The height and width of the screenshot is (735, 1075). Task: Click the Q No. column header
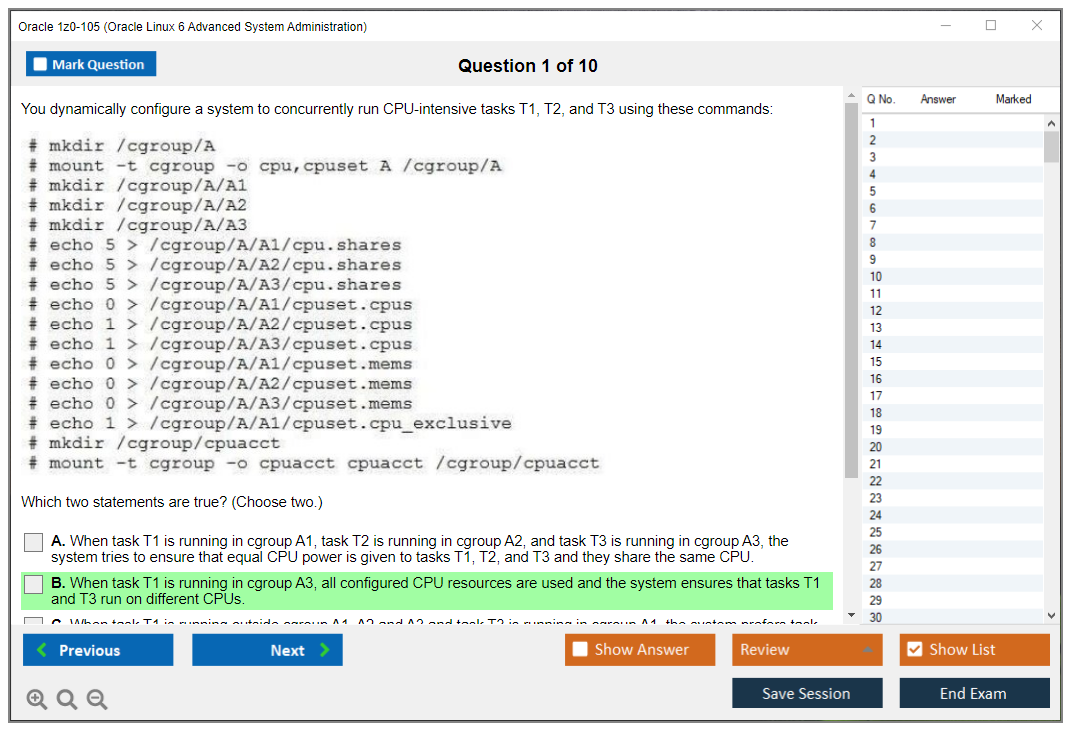880,99
